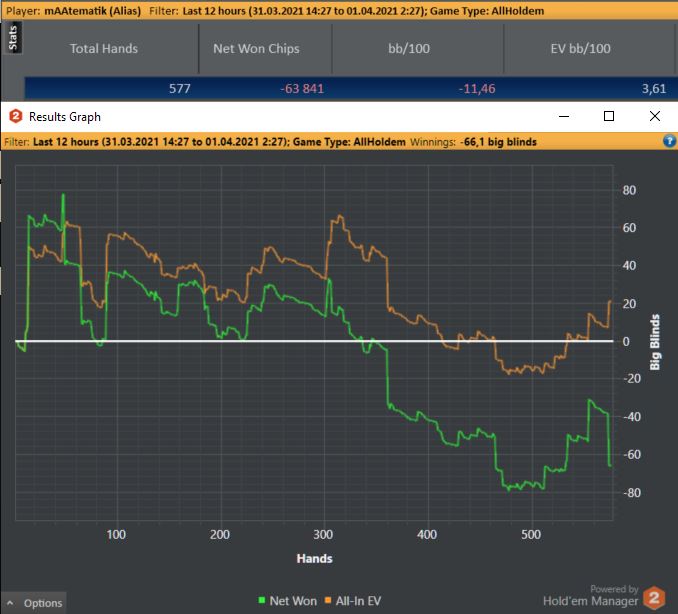
Task: Click the EV bb/100 column header
Action: [x=580, y=48]
